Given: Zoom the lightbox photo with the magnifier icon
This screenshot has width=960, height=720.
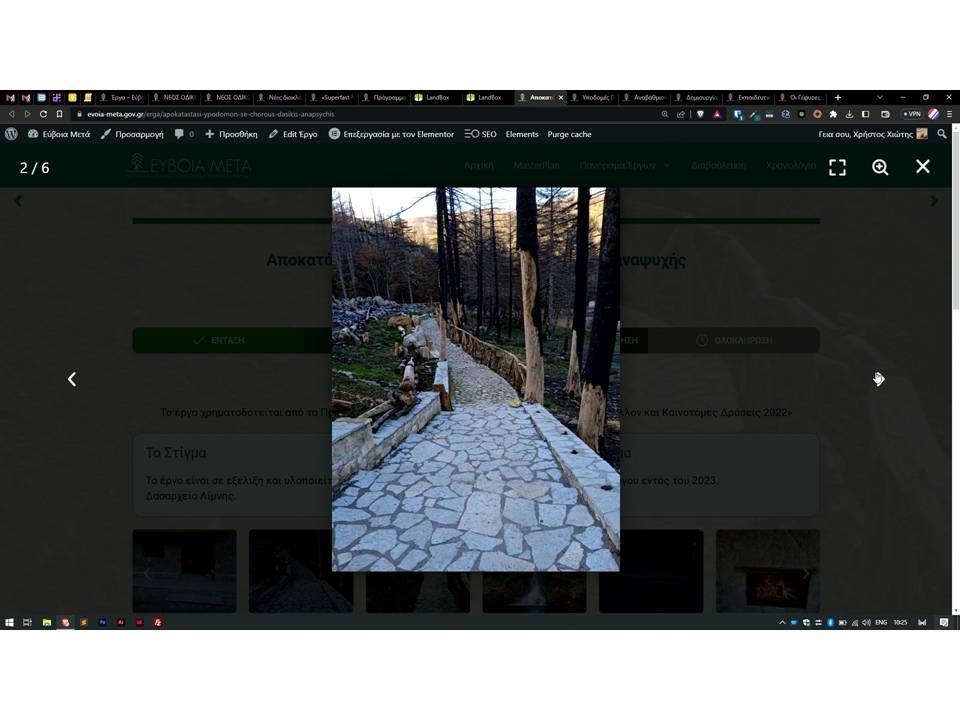Looking at the screenshot, I should (880, 167).
